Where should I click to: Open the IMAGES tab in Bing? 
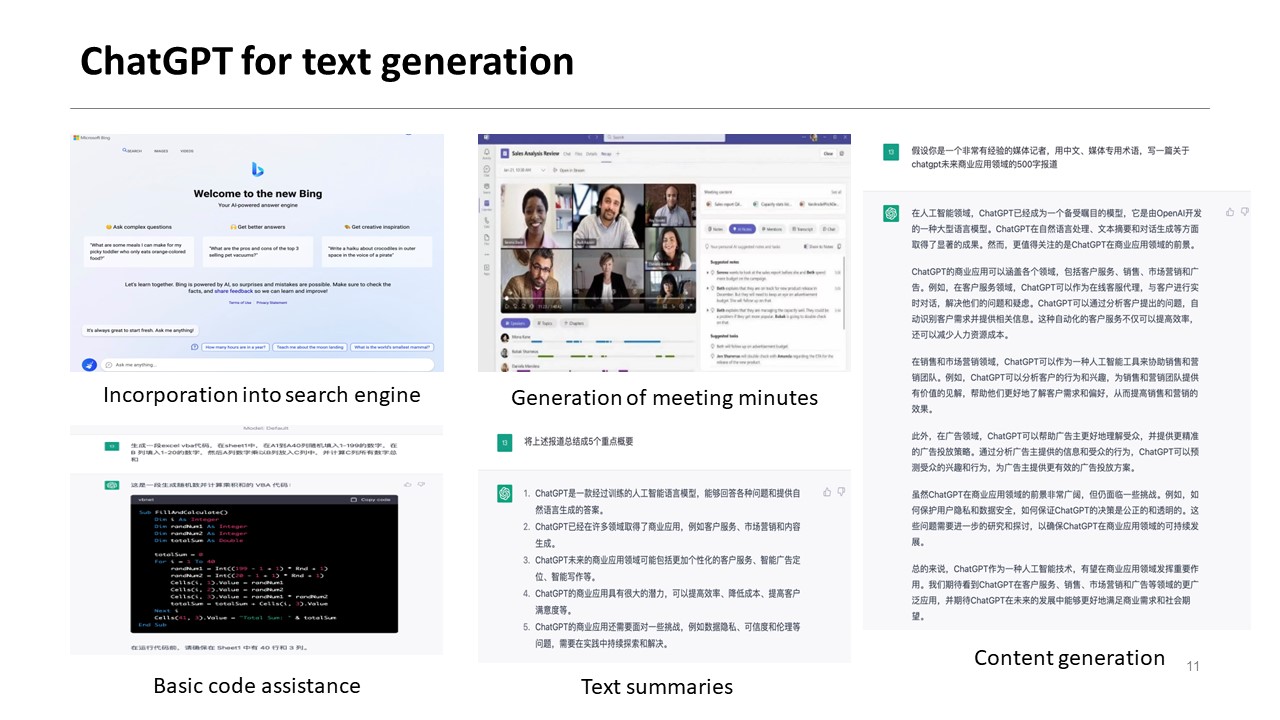[161, 151]
